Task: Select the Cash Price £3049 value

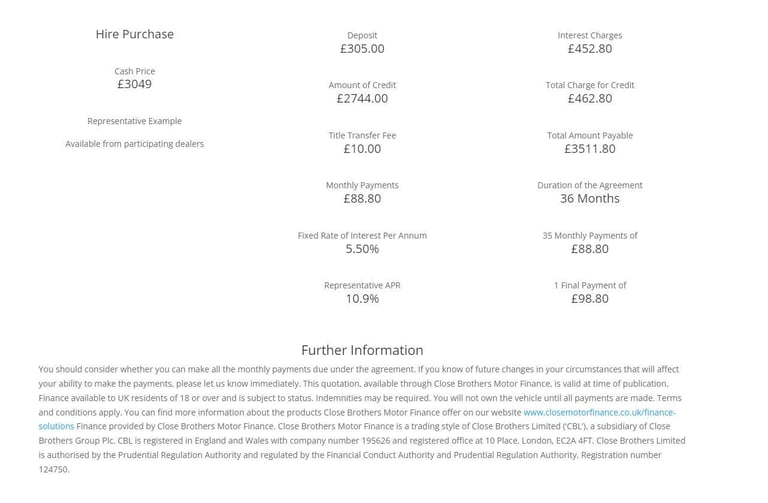Action: tap(135, 84)
